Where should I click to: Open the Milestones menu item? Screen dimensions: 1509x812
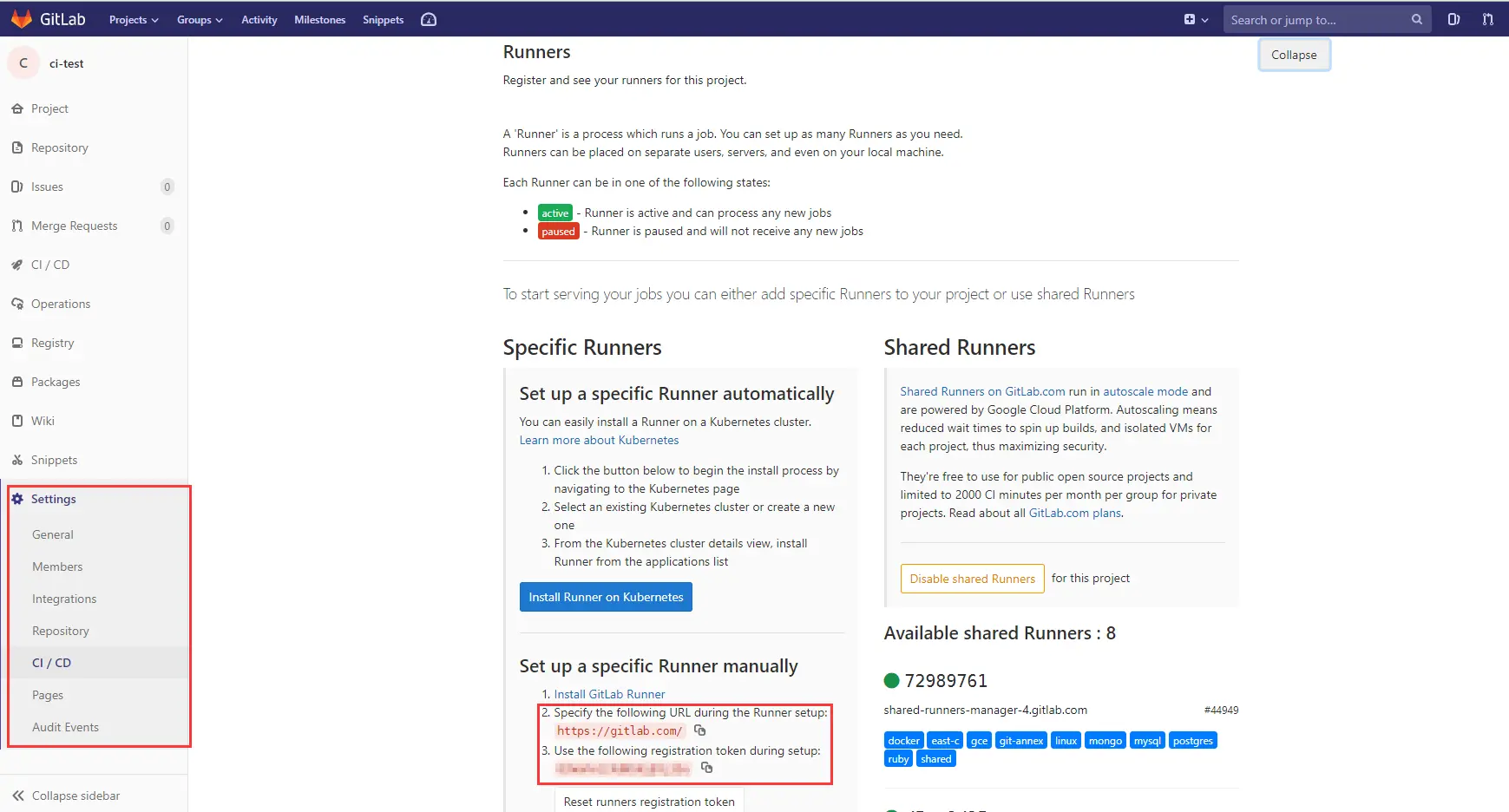pos(320,19)
